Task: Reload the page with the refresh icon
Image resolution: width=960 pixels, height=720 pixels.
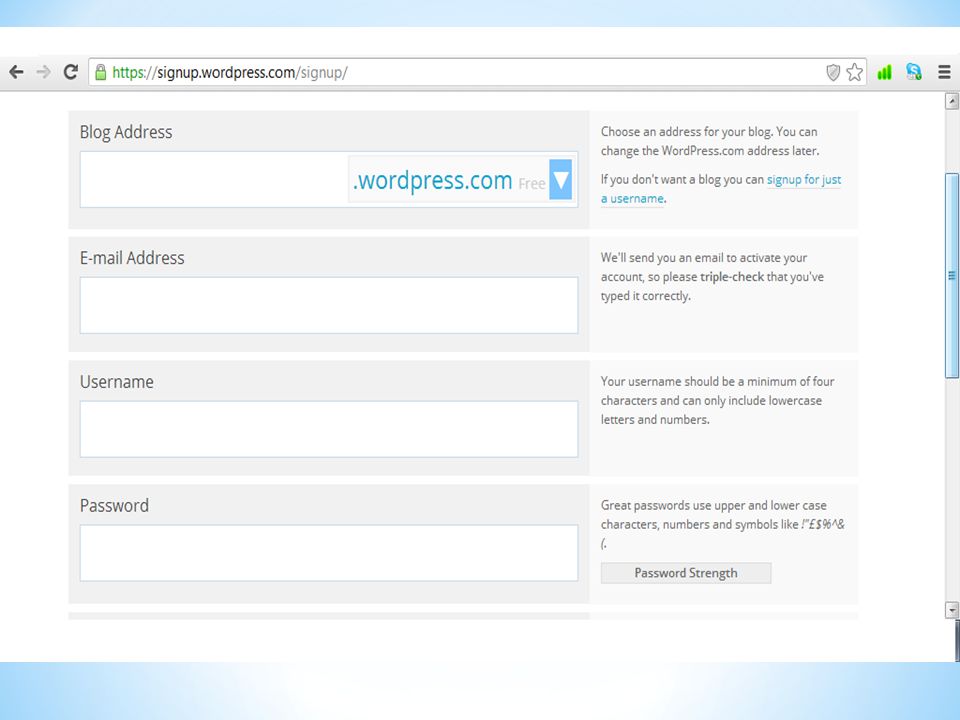Action: coord(71,72)
